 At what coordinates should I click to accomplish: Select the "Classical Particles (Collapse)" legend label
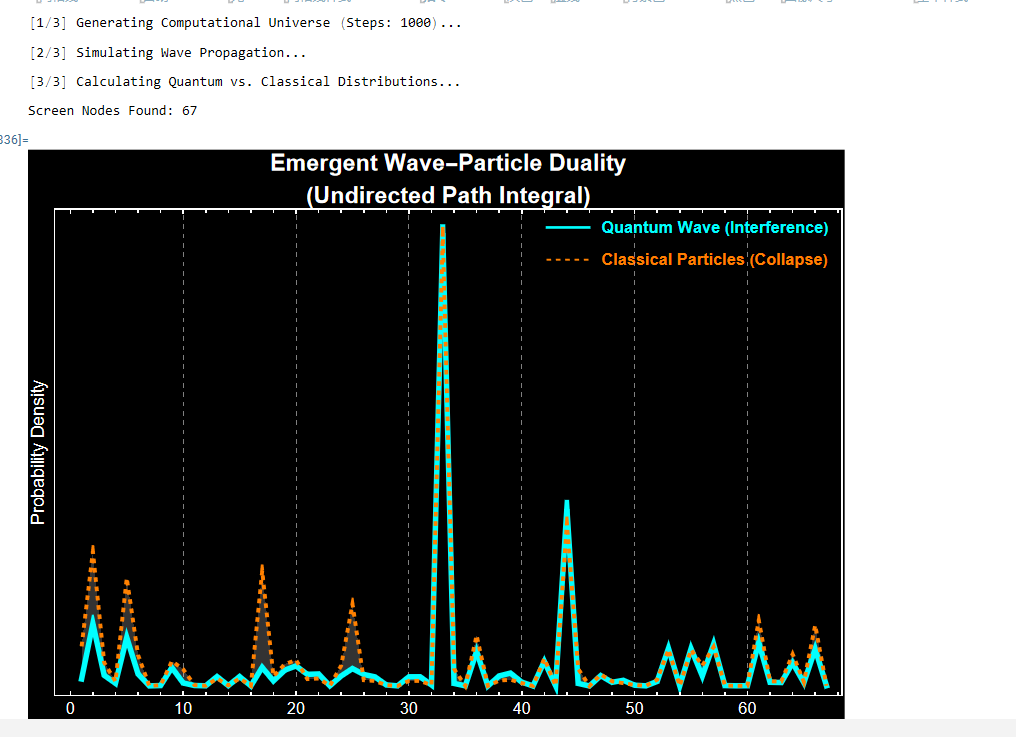click(x=714, y=260)
